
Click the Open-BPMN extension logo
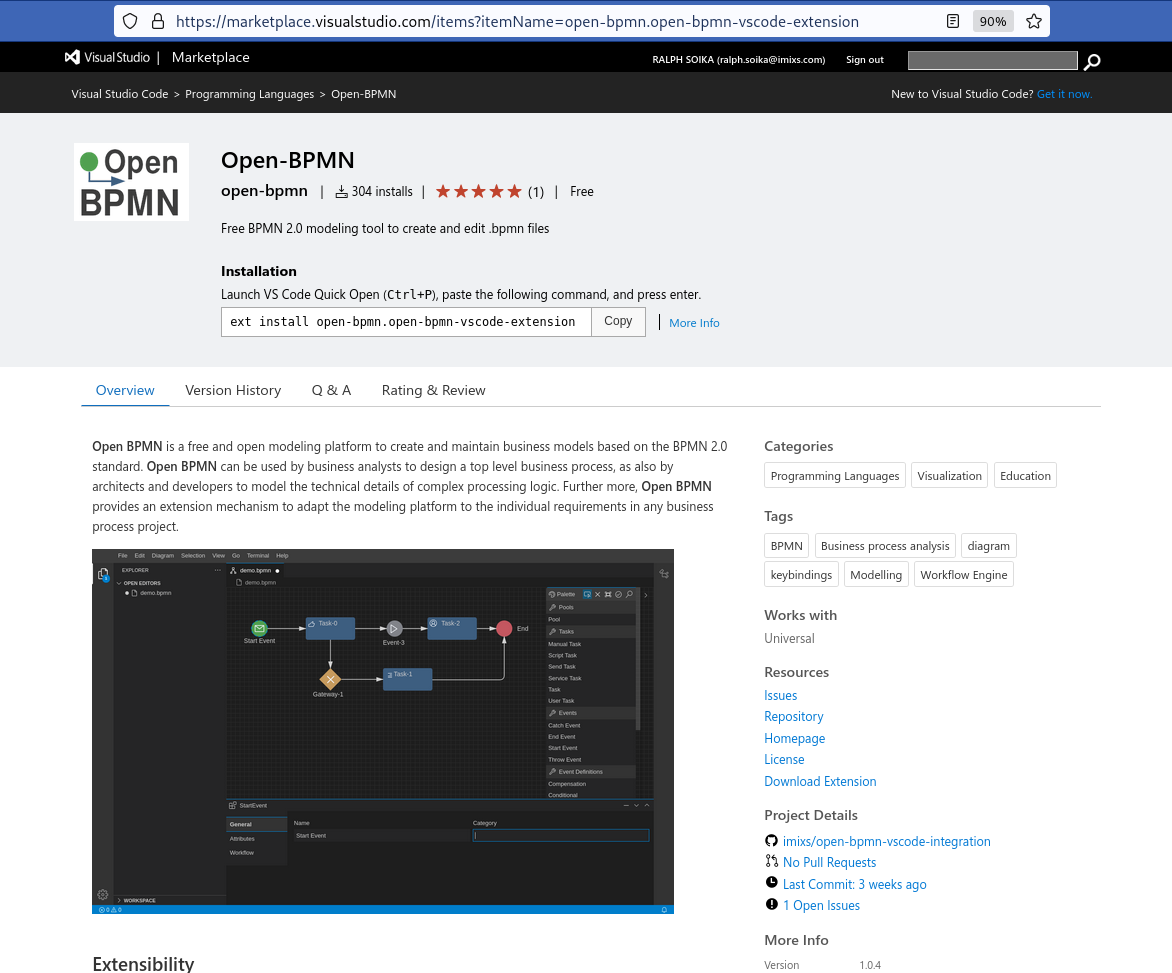(x=131, y=182)
